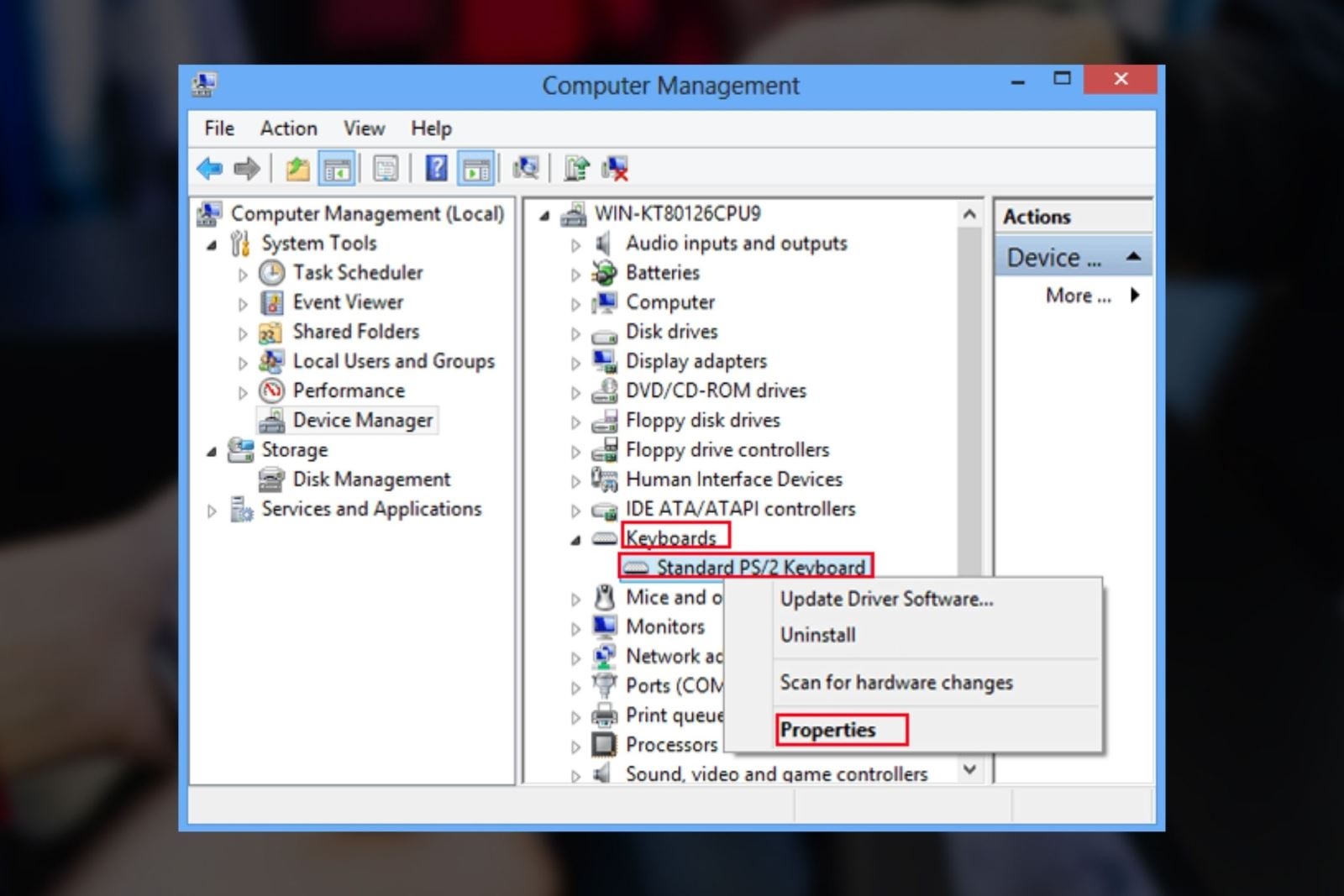Click More Actions in the Actions pane
The height and width of the screenshot is (896, 1344).
1078,296
